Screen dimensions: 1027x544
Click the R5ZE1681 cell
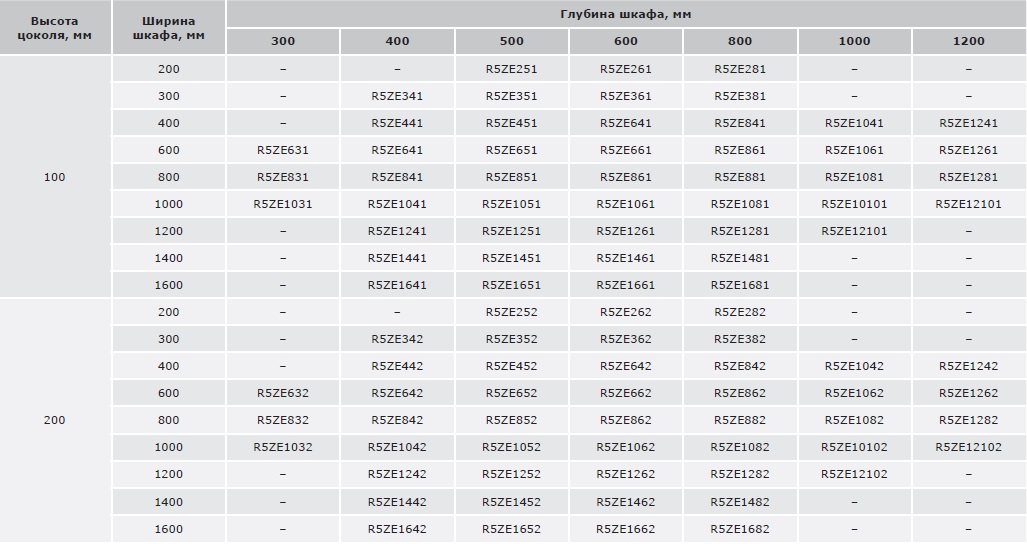click(x=740, y=285)
